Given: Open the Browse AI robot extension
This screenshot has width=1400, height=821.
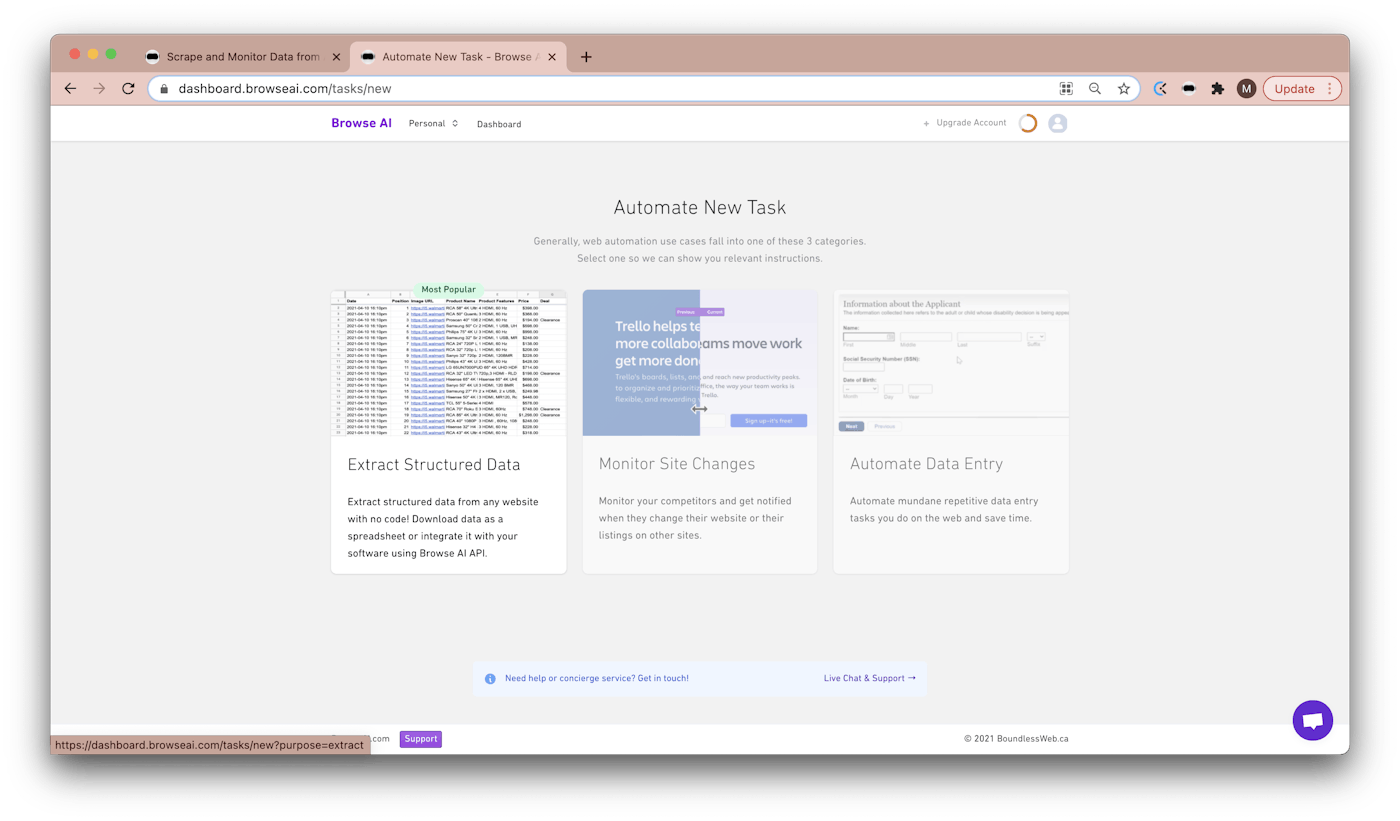Looking at the screenshot, I should click(x=1189, y=88).
